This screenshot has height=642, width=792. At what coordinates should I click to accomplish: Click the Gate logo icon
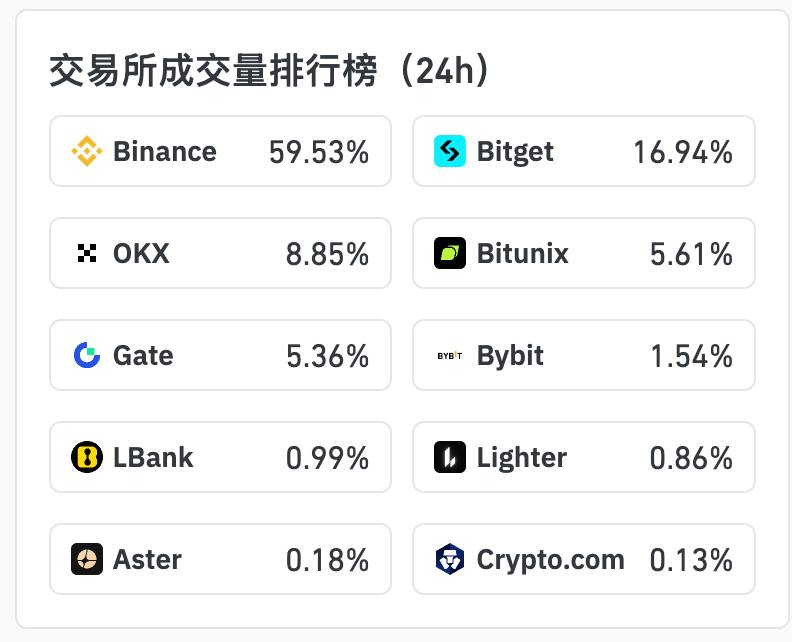(x=87, y=355)
